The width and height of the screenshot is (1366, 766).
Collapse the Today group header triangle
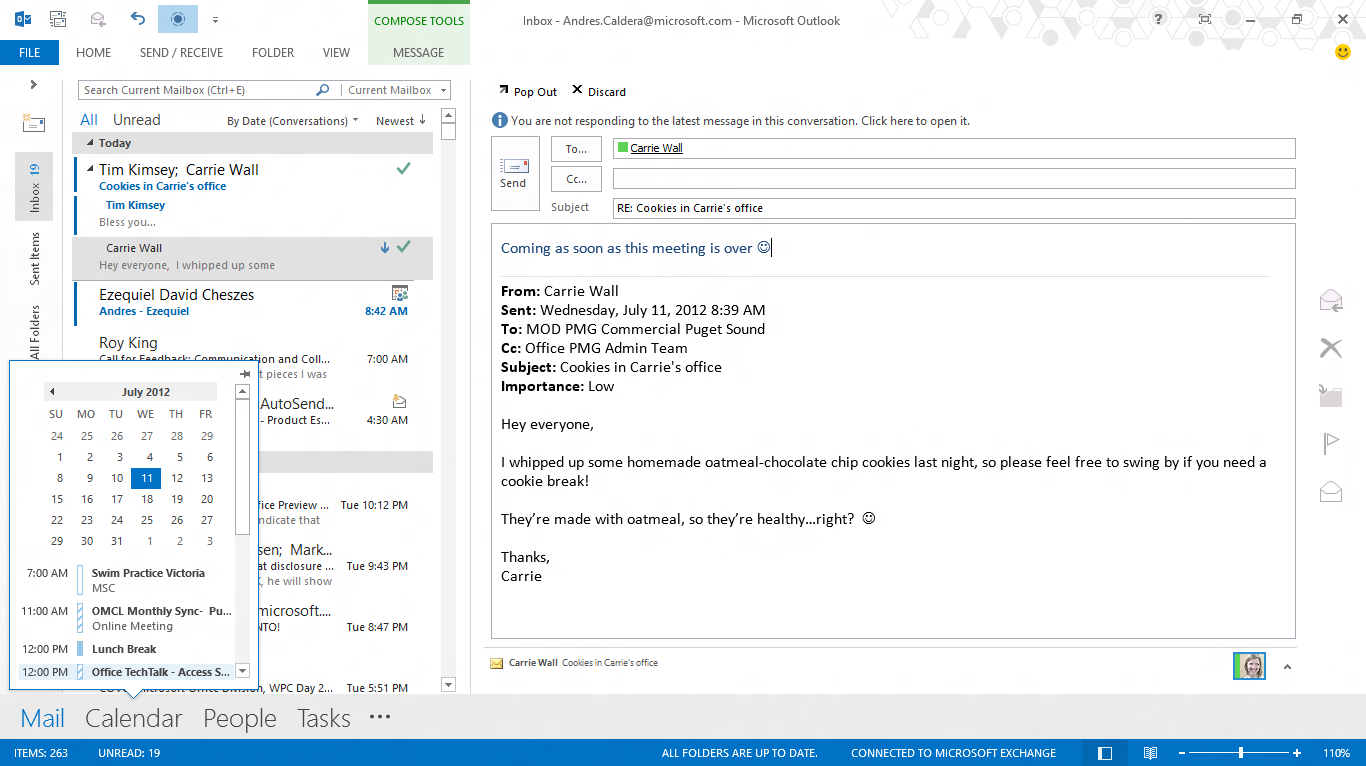[x=90, y=143]
